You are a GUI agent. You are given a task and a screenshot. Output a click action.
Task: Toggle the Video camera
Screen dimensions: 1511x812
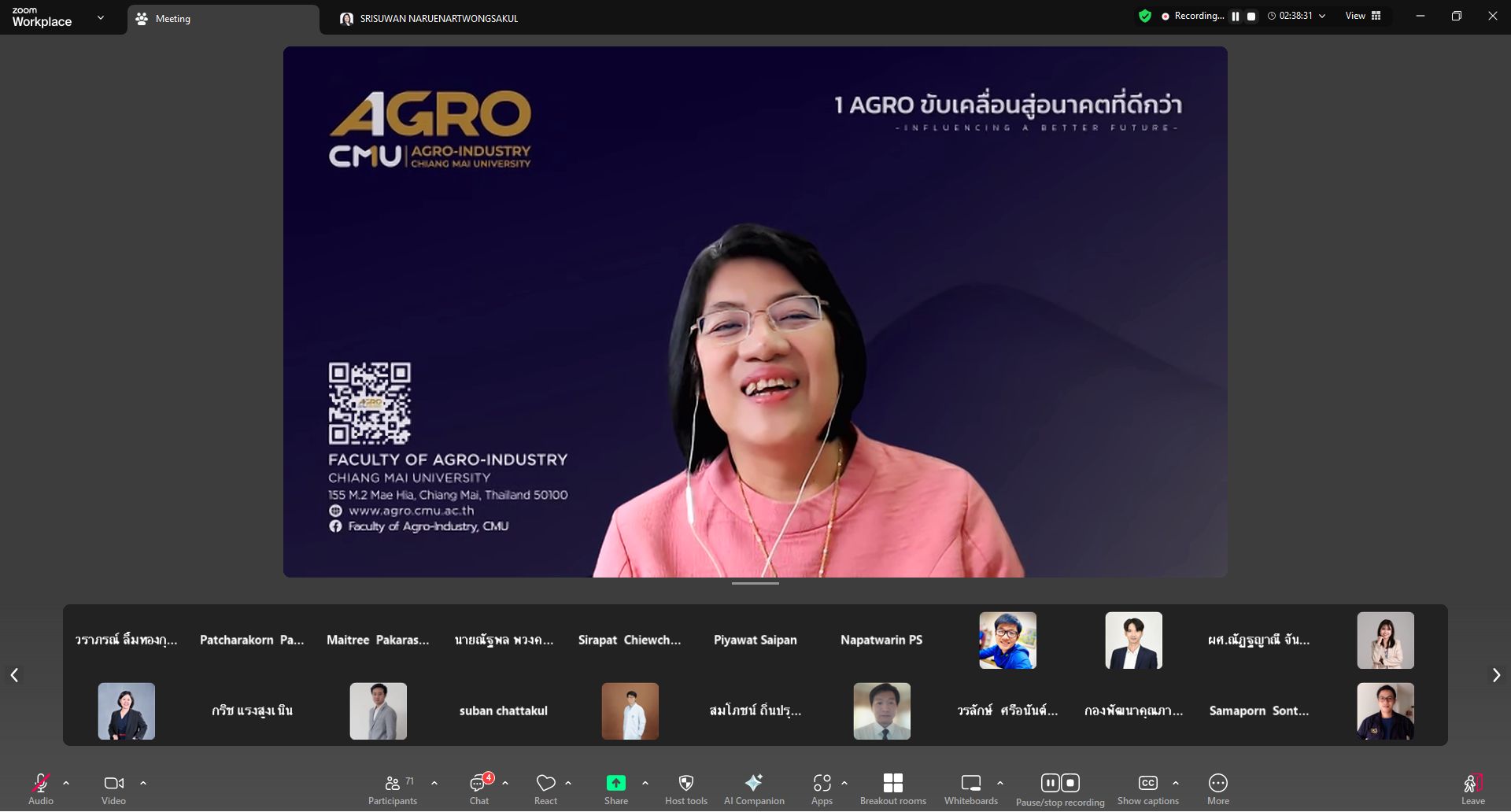click(x=113, y=783)
